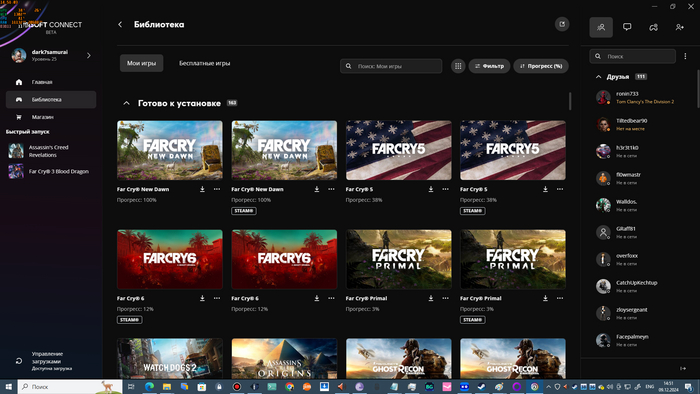Switch library to grid view icon

coord(458,66)
